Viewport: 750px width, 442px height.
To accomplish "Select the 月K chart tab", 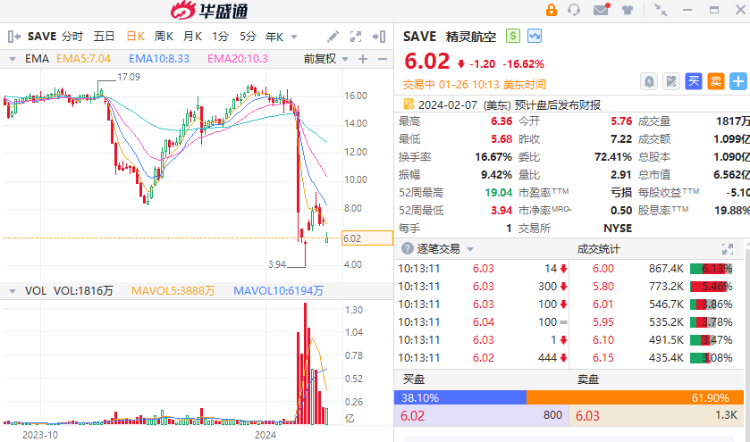I will (192, 36).
